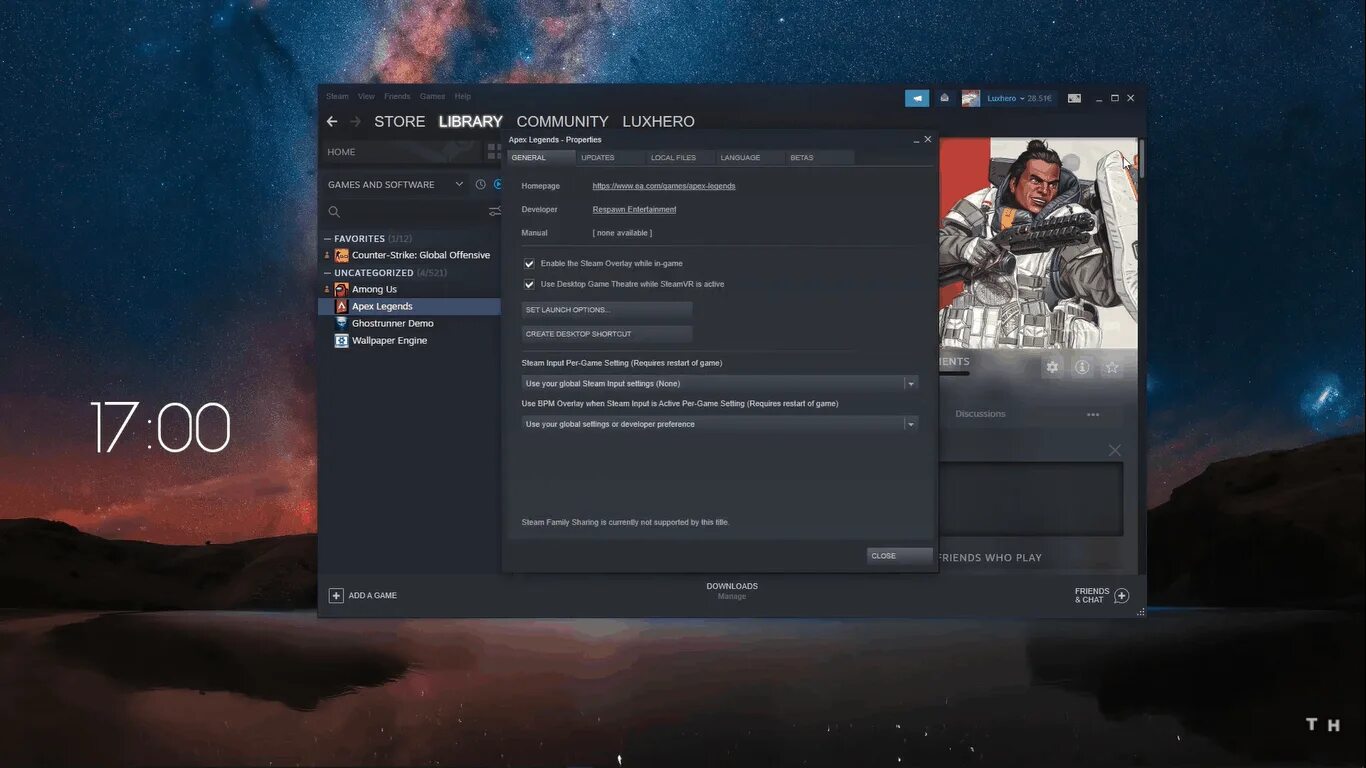Click the Wallpaper Engine game icon
The height and width of the screenshot is (768, 1366).
342,340
